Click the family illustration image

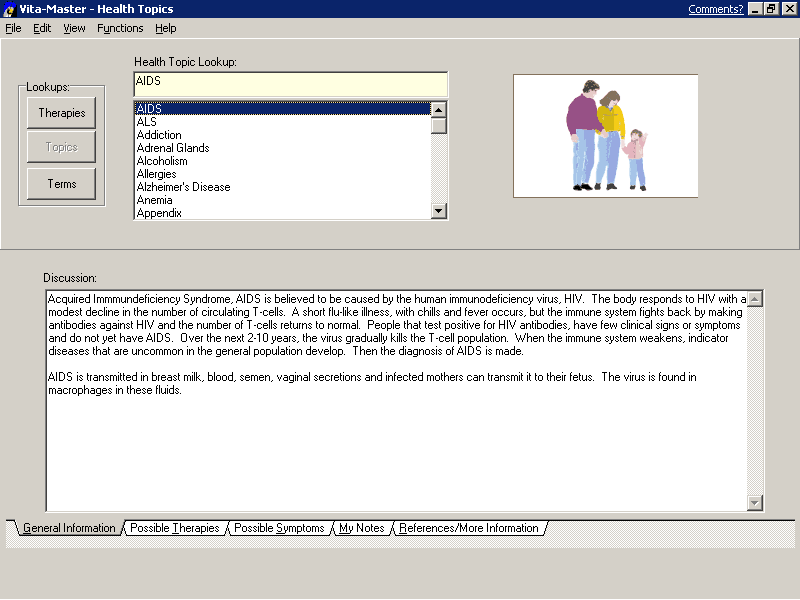[x=605, y=136]
